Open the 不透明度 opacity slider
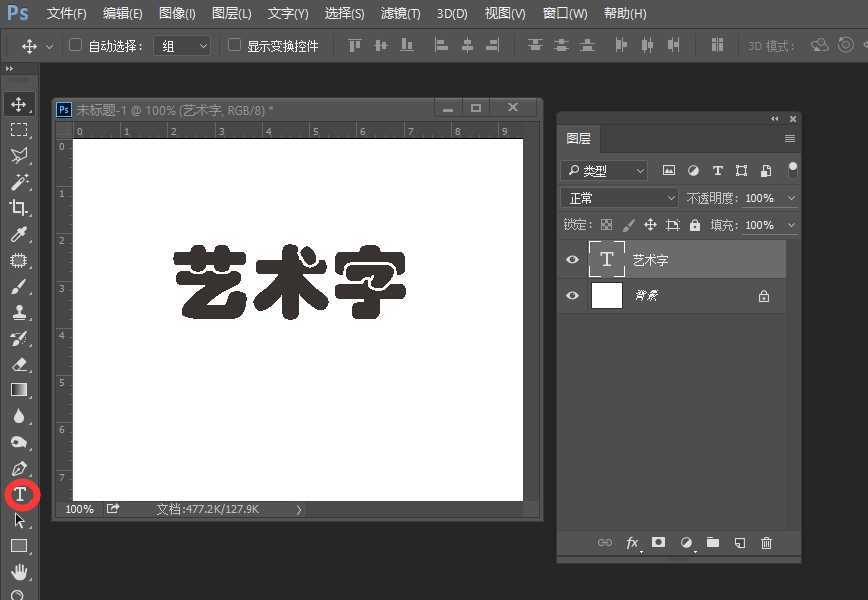 (790, 197)
